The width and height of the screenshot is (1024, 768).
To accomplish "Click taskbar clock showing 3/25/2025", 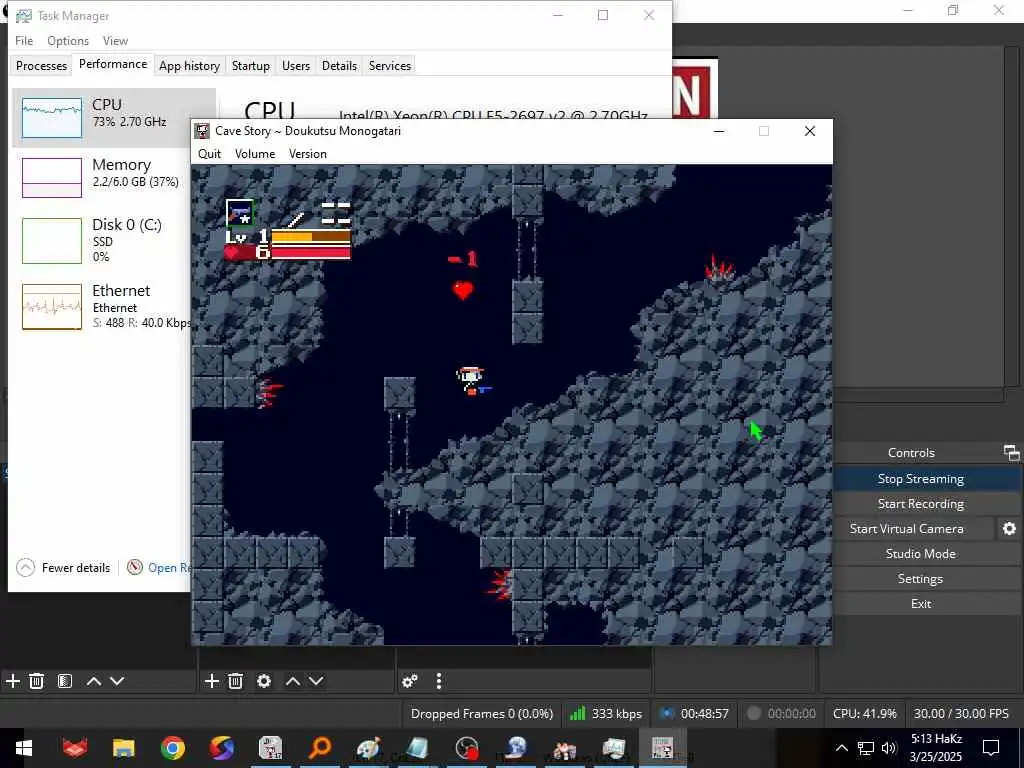I will tap(936, 748).
